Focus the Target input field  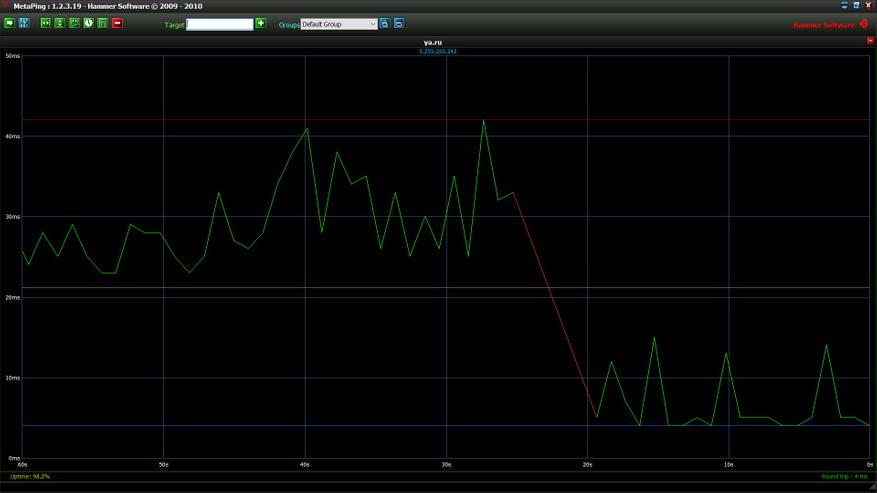[x=220, y=24]
